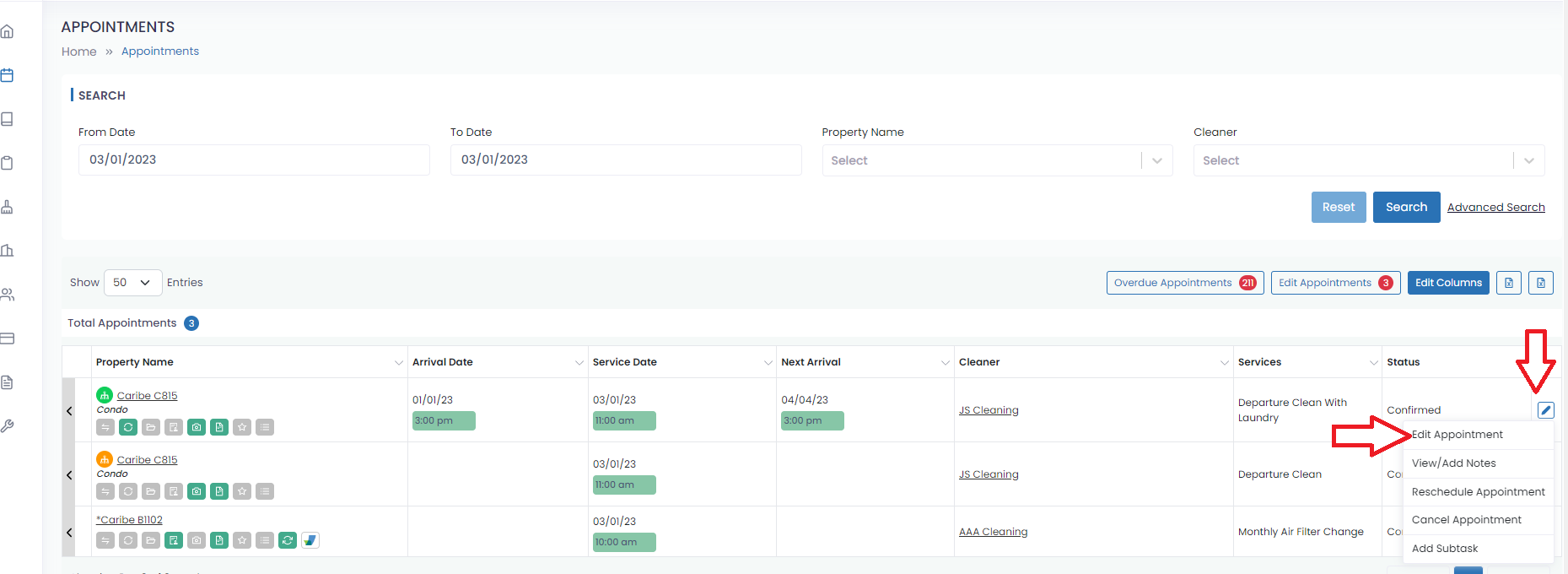Click the home icon in left sidebar
Viewport: 1568px width, 574px height.
tap(8, 31)
